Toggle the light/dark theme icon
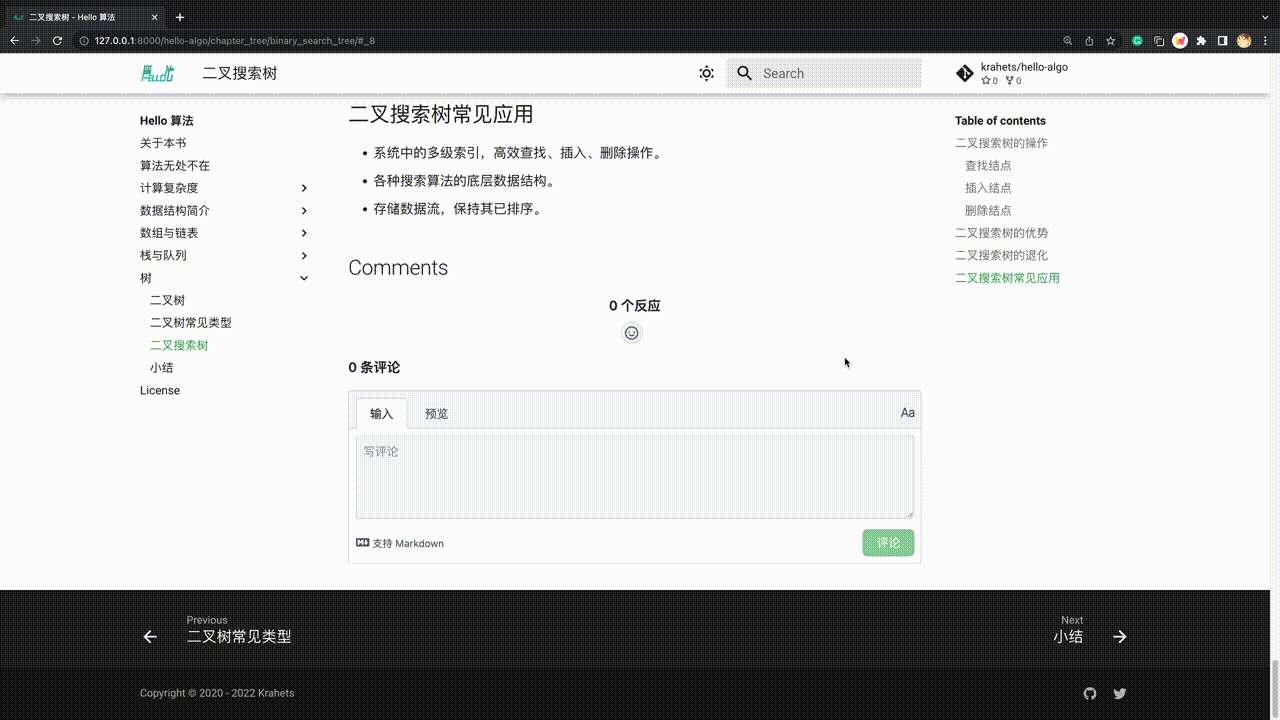Screen dimensions: 1280x720 [706, 73]
